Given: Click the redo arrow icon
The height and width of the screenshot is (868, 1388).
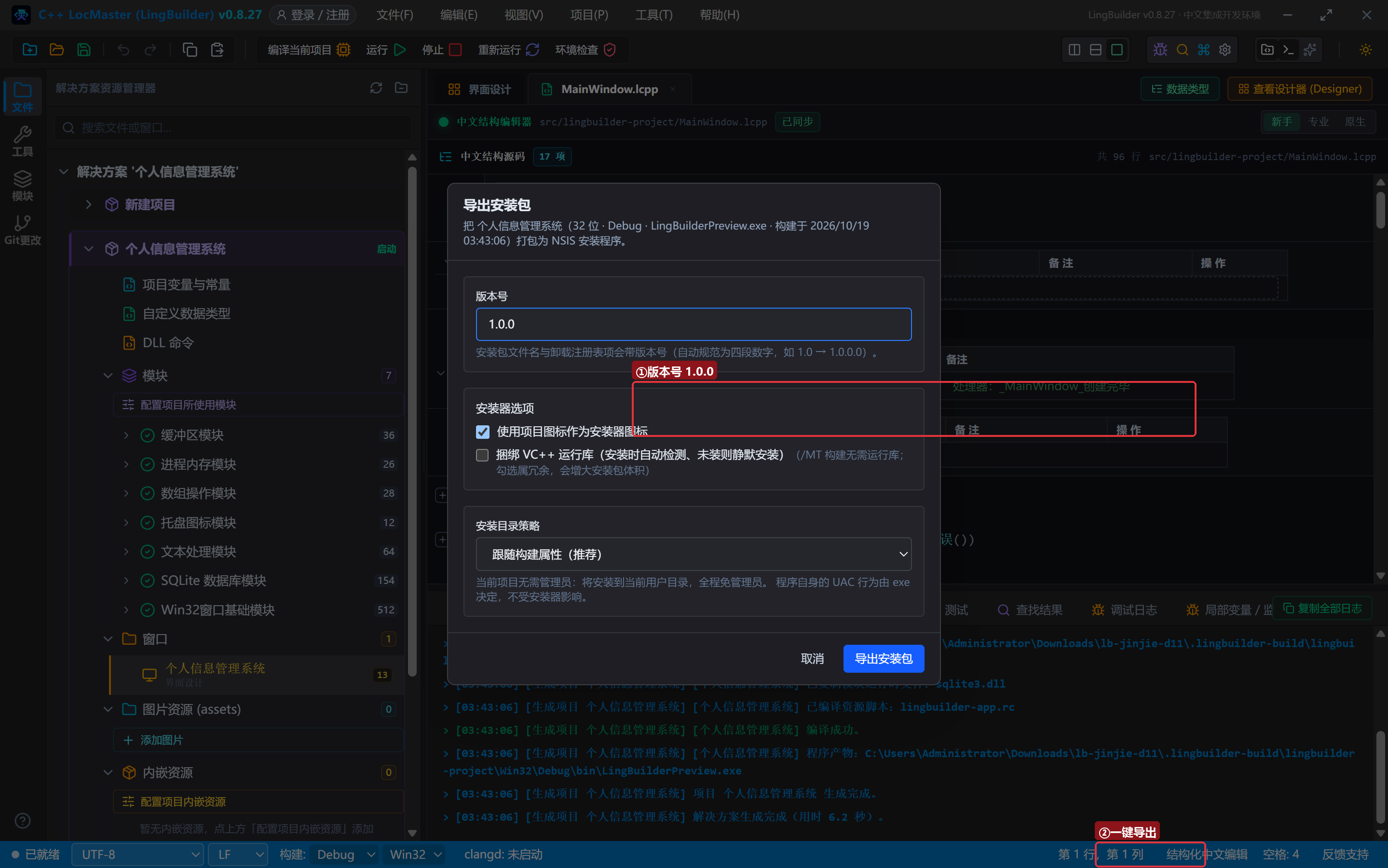Looking at the screenshot, I should coord(150,50).
